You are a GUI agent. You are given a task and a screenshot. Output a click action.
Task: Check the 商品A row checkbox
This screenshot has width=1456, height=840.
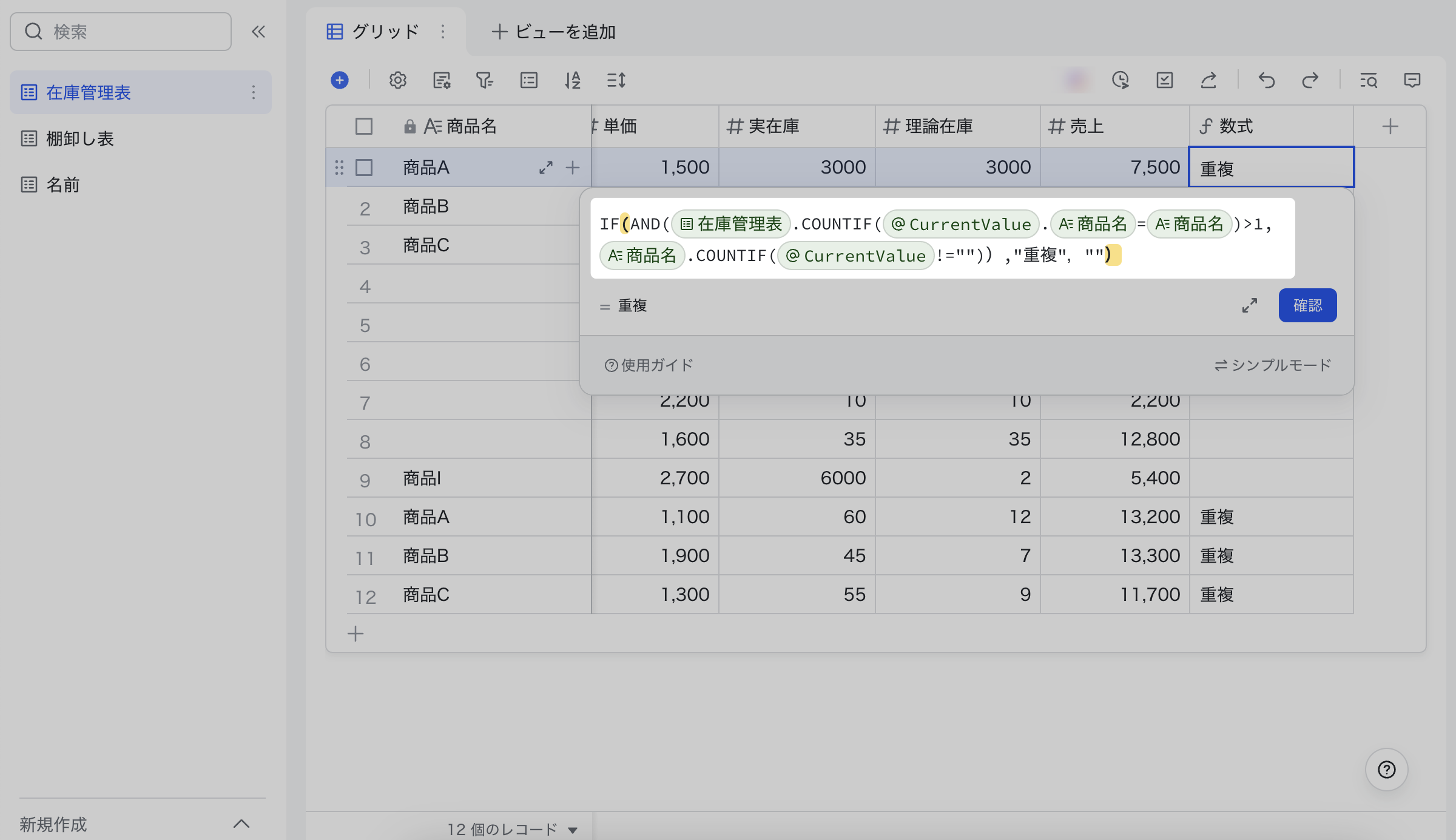(364, 168)
